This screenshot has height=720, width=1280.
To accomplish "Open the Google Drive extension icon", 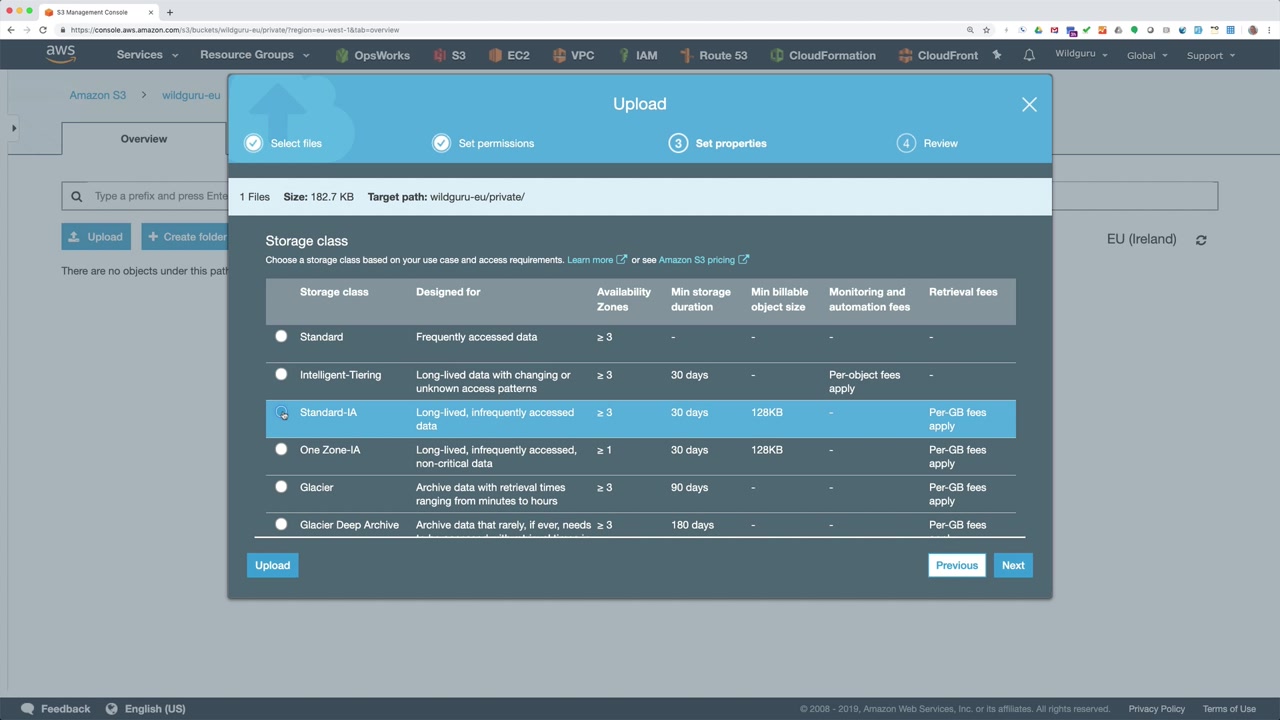I will pyautogui.click(x=1038, y=30).
